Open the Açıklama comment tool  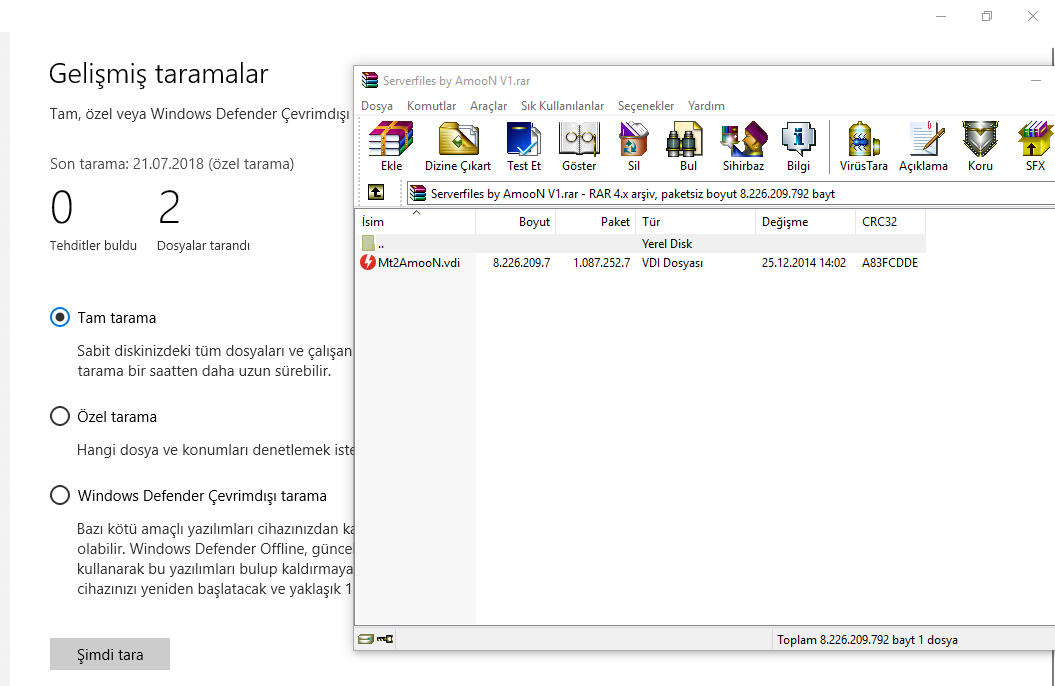coord(923,146)
